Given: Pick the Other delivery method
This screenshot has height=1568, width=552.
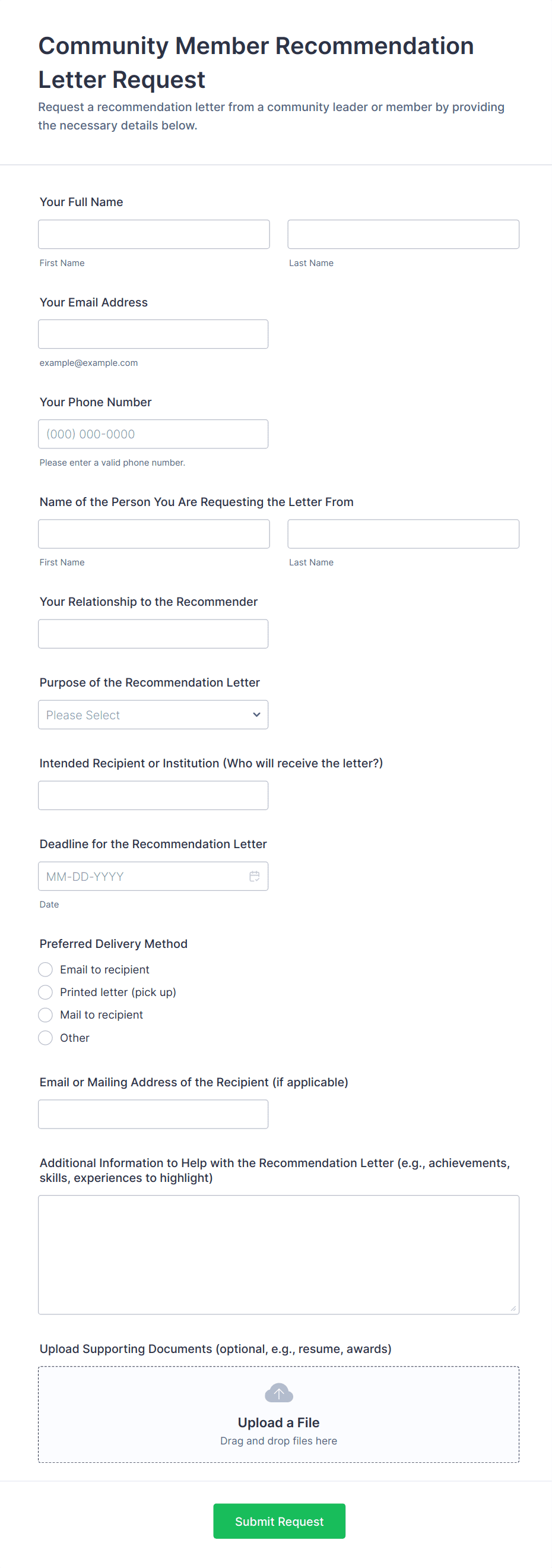Looking at the screenshot, I should click(x=46, y=1037).
